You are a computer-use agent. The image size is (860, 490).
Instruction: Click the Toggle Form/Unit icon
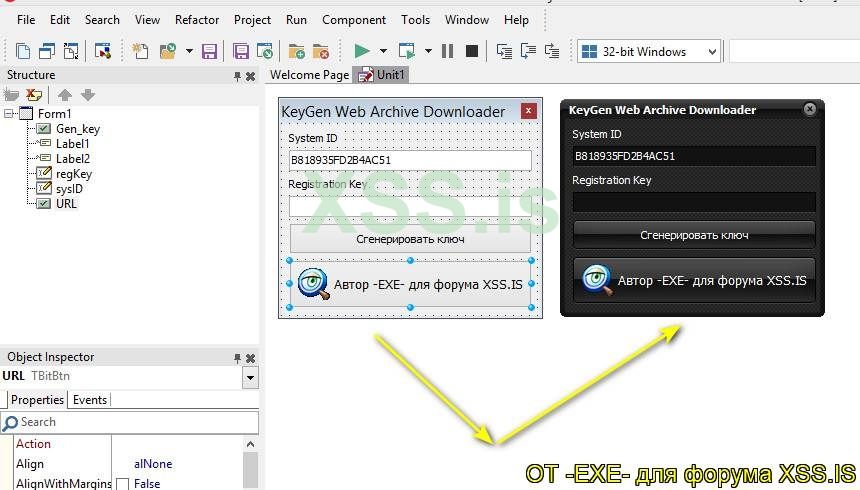71,52
